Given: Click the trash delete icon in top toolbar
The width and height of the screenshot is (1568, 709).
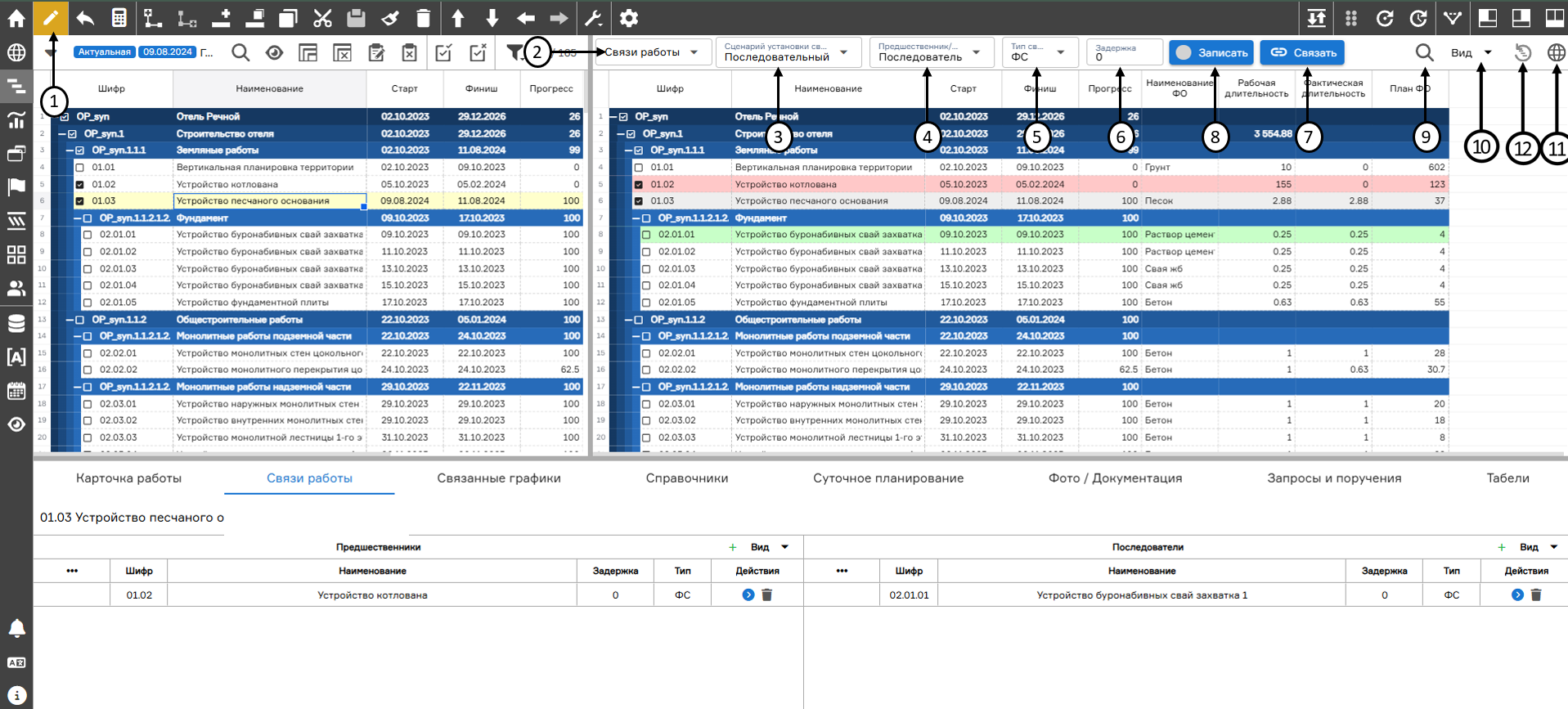Looking at the screenshot, I should [x=423, y=18].
